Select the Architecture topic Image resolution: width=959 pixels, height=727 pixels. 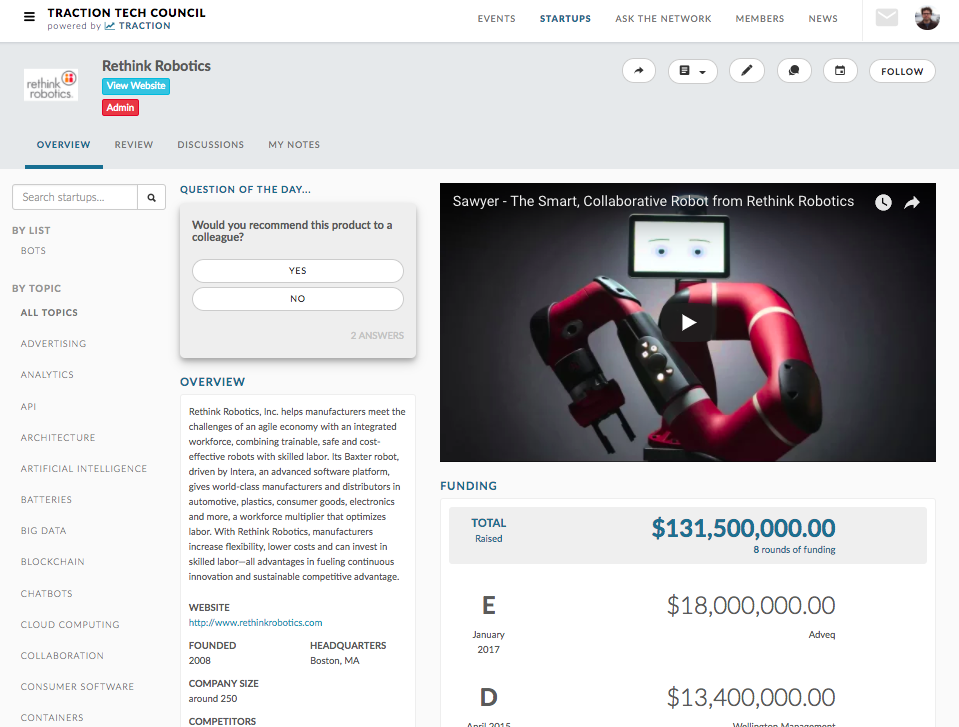click(x=58, y=438)
